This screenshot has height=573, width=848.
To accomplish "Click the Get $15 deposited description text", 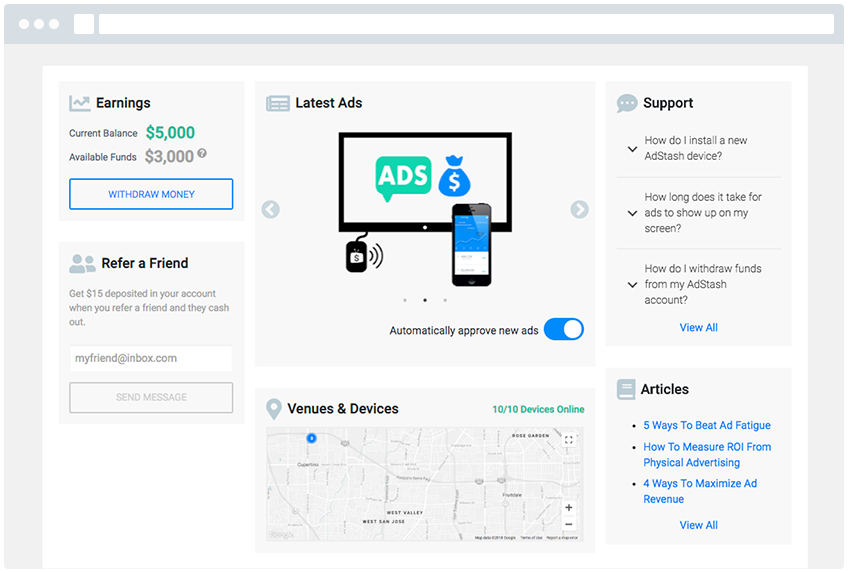I will pyautogui.click(x=149, y=308).
